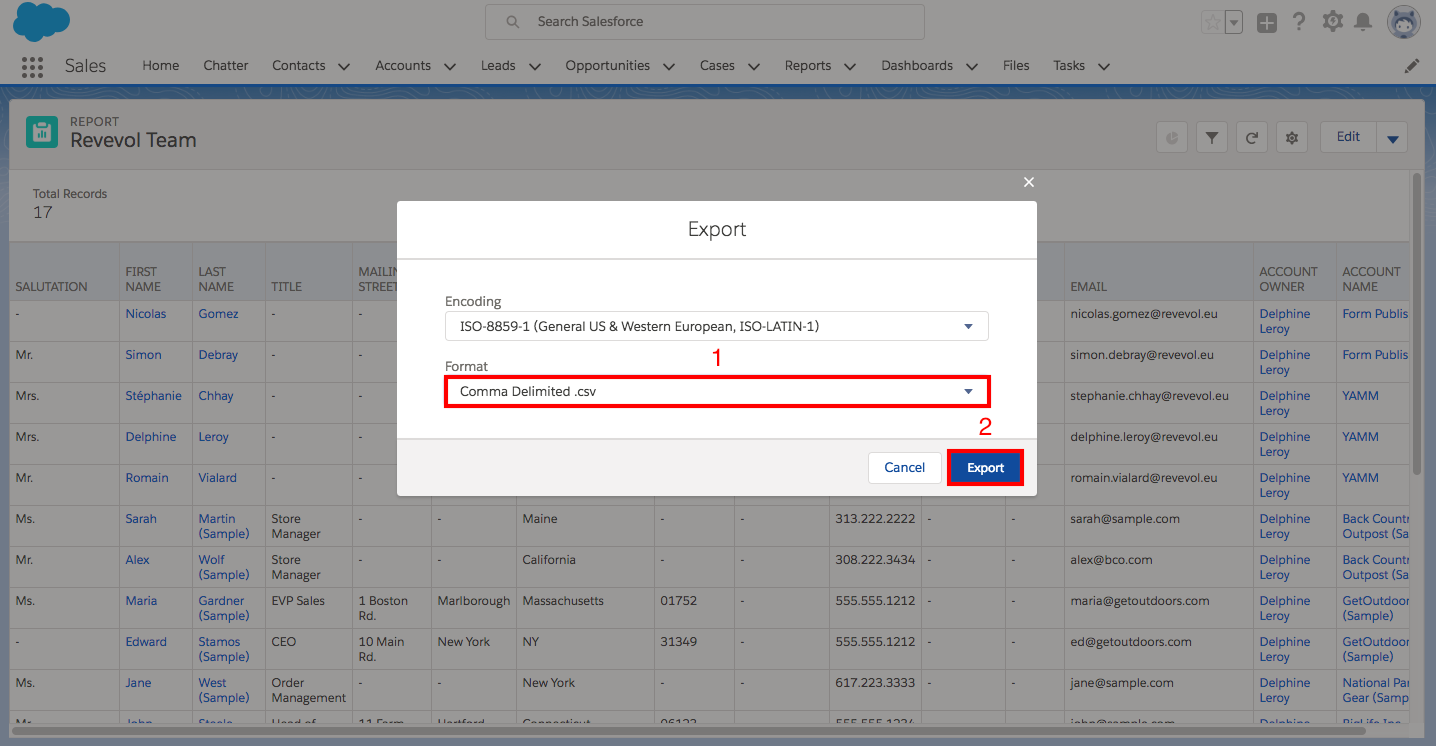This screenshot has width=1436, height=746.
Task: Click the pencil icon to personalize navigation
Action: 1412,66
